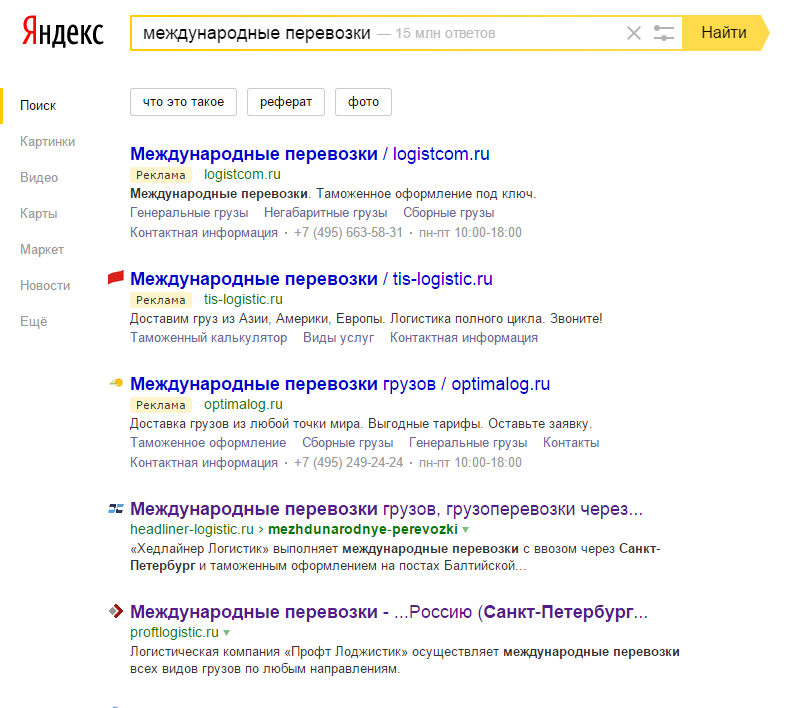Switch to Картинки search tab
The width and height of the screenshot is (790, 708).
coord(47,141)
